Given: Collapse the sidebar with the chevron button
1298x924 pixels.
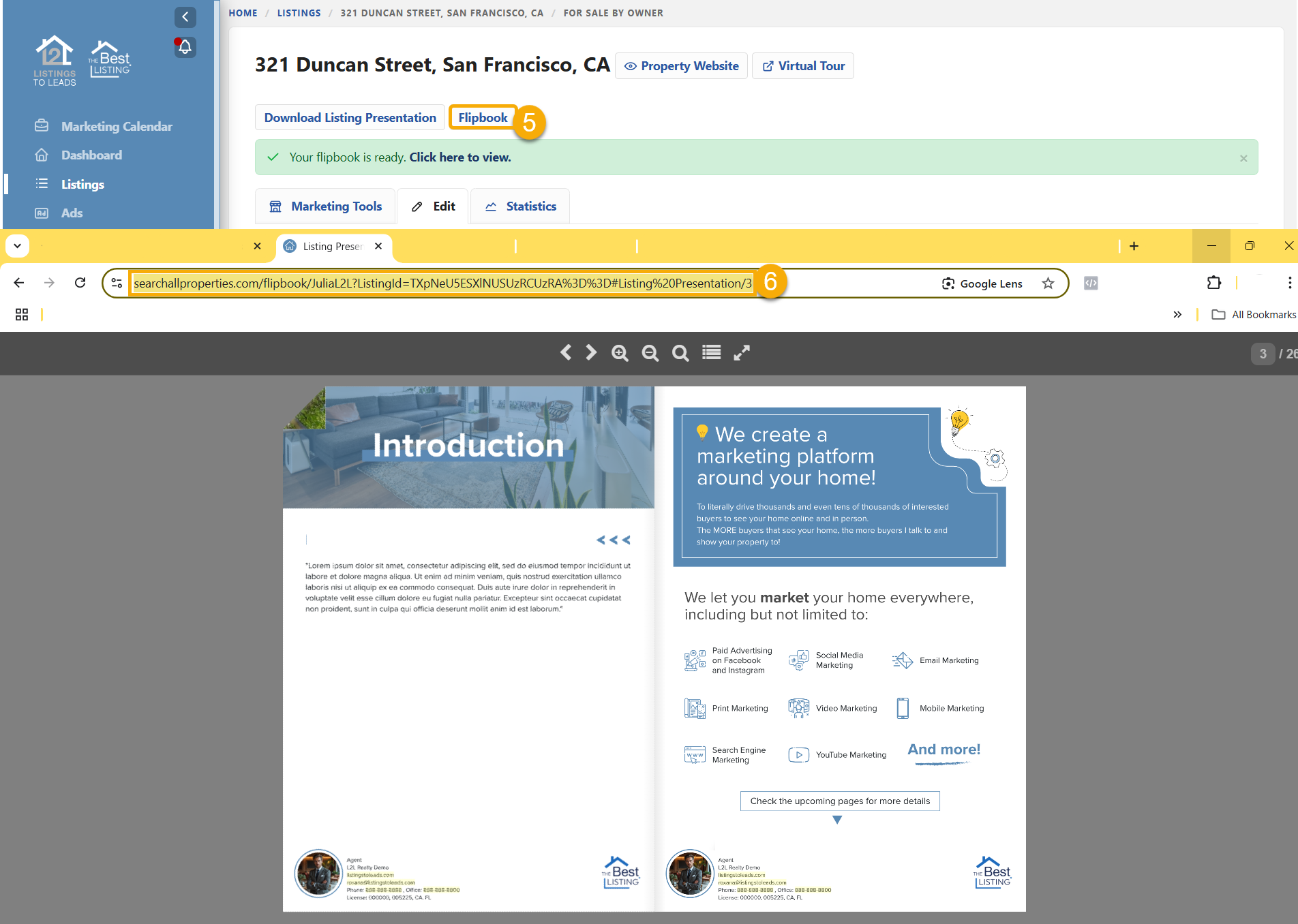Looking at the screenshot, I should click(185, 17).
